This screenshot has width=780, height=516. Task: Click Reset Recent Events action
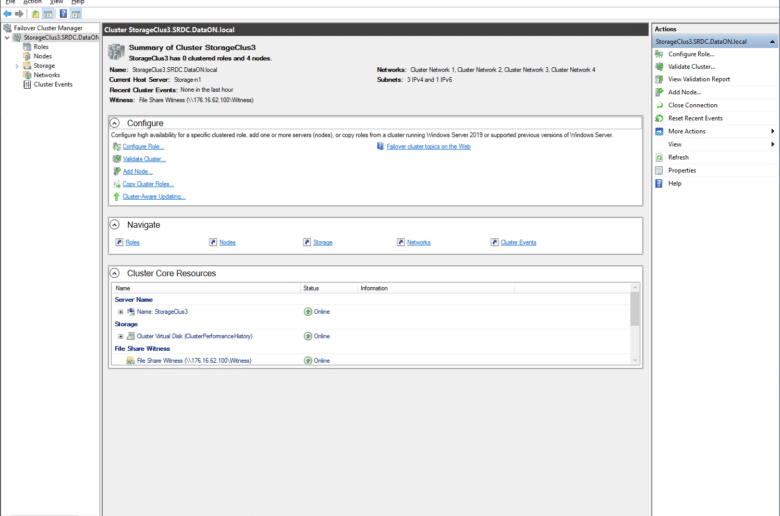[x=695, y=118]
